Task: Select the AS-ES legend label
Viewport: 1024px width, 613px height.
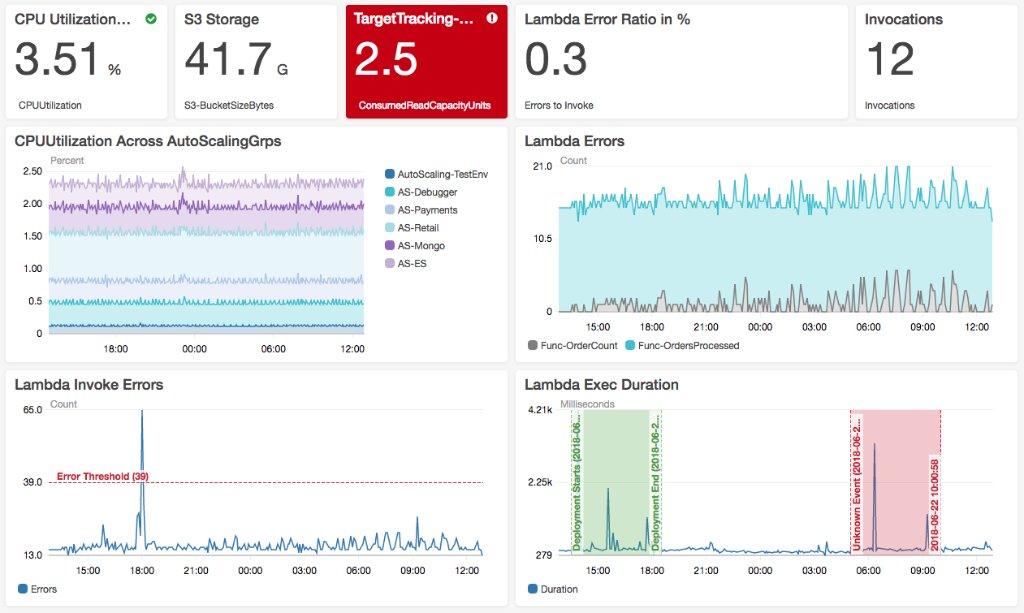Action: click(x=412, y=263)
